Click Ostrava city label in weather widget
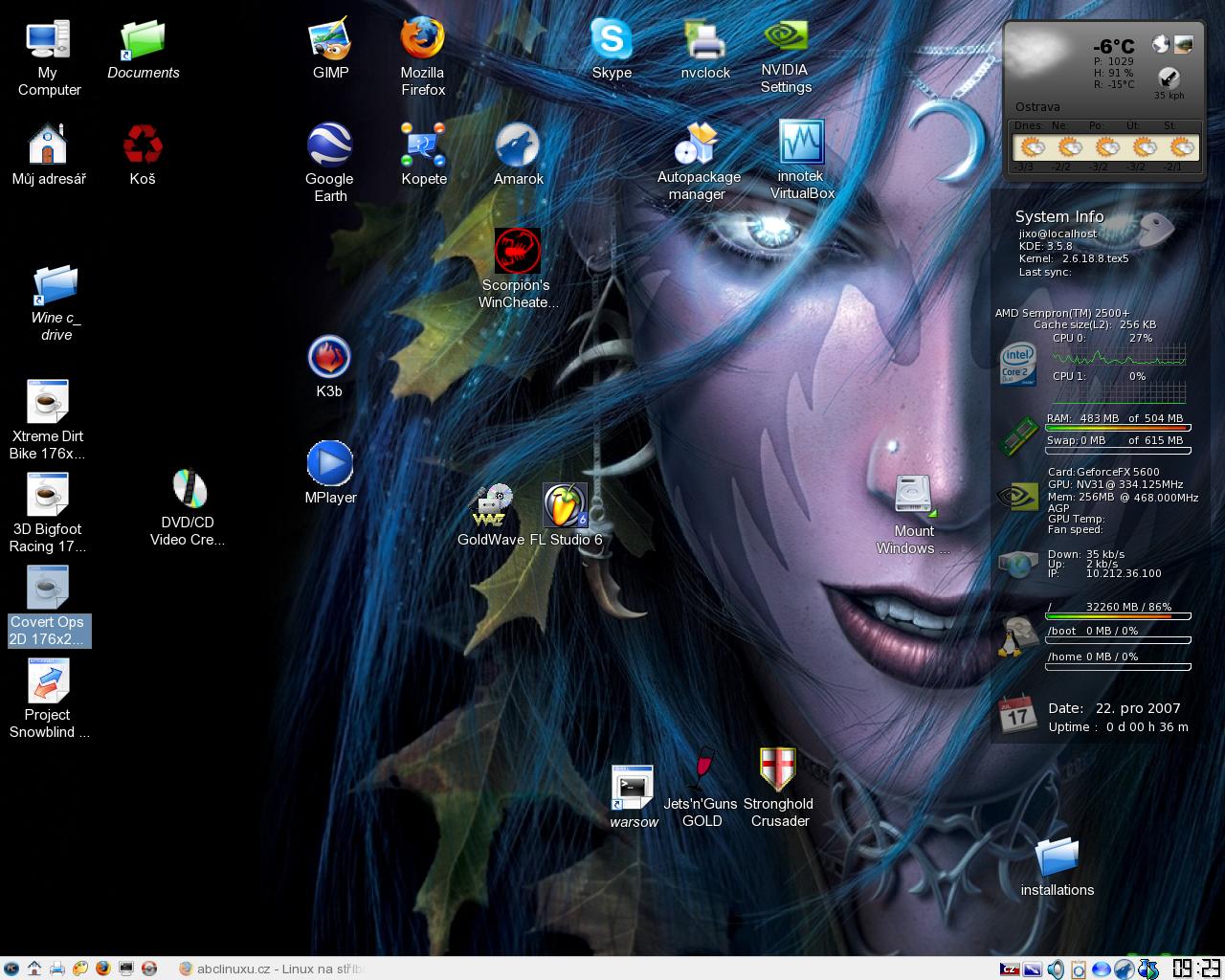The width and height of the screenshot is (1225, 980). click(x=1037, y=107)
